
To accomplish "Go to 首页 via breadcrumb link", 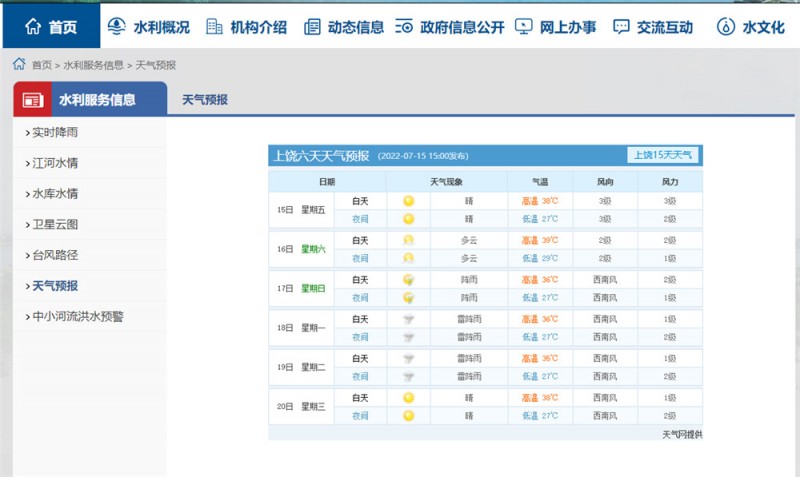I will pos(42,65).
